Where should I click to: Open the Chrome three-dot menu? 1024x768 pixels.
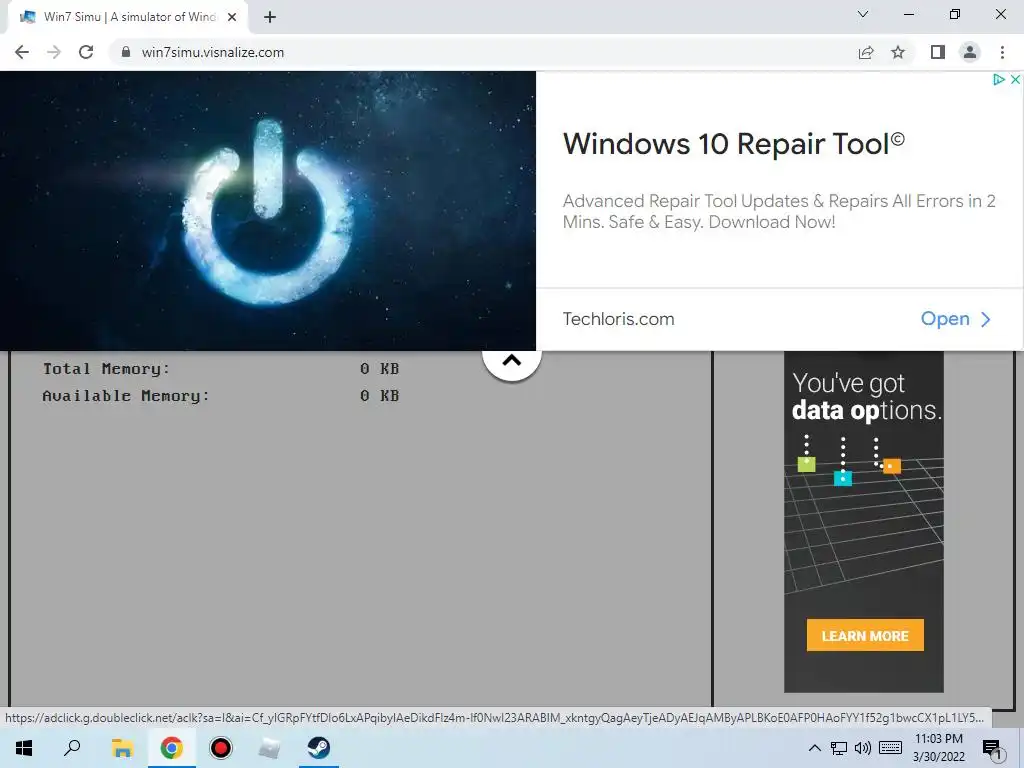(x=1002, y=52)
